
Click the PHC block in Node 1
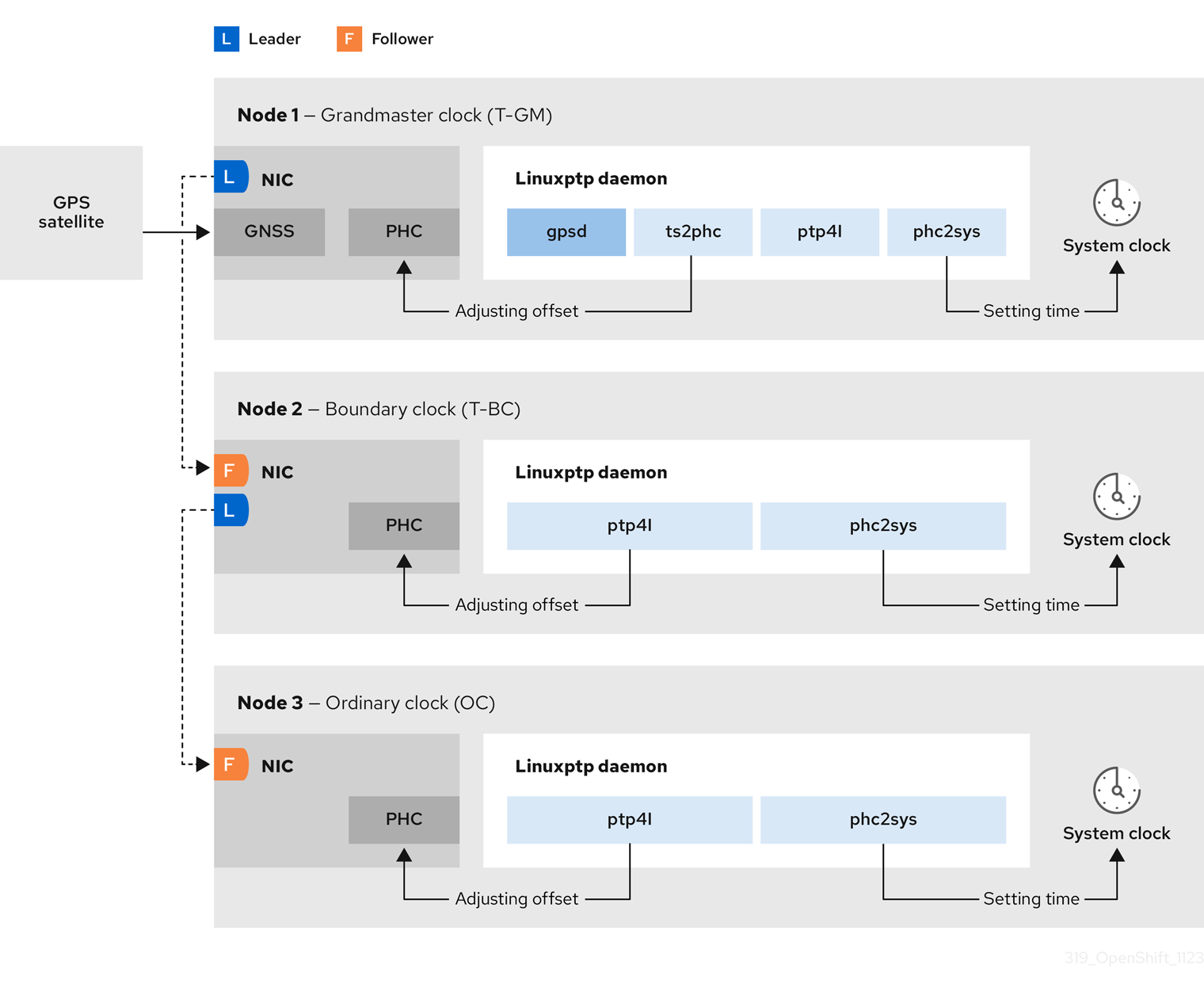(x=404, y=232)
